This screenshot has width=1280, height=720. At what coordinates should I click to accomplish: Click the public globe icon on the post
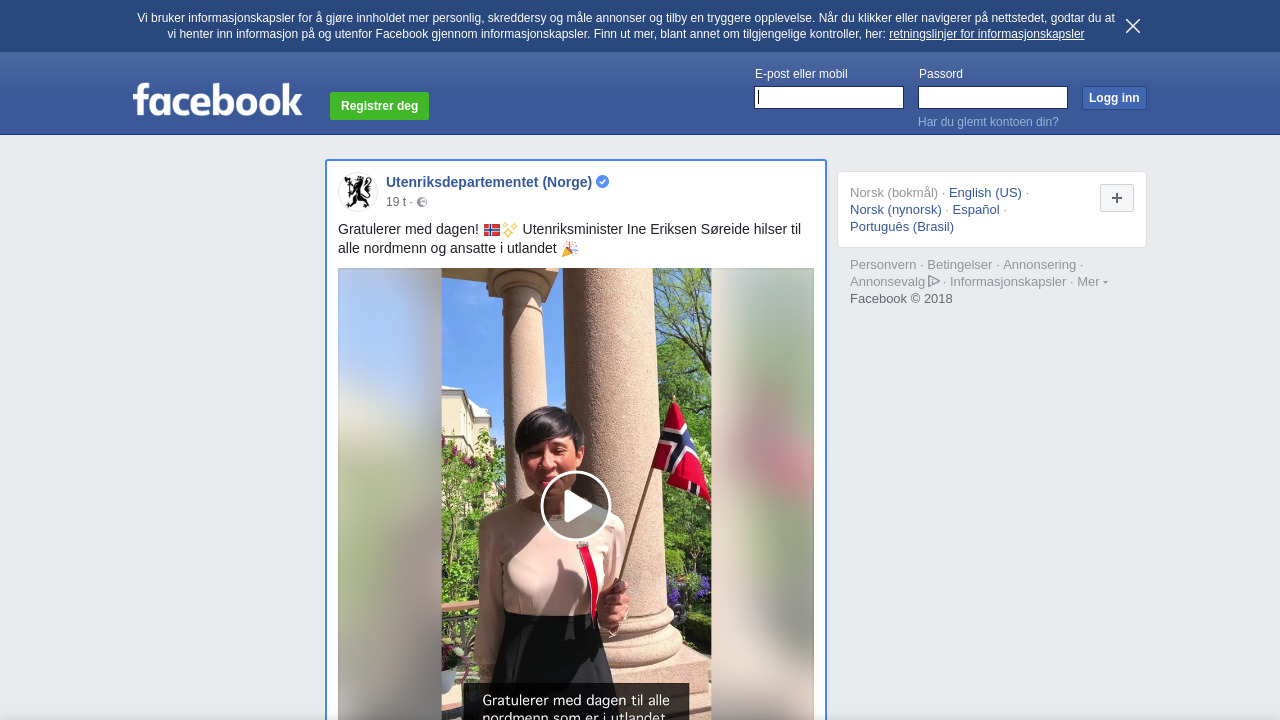point(422,202)
